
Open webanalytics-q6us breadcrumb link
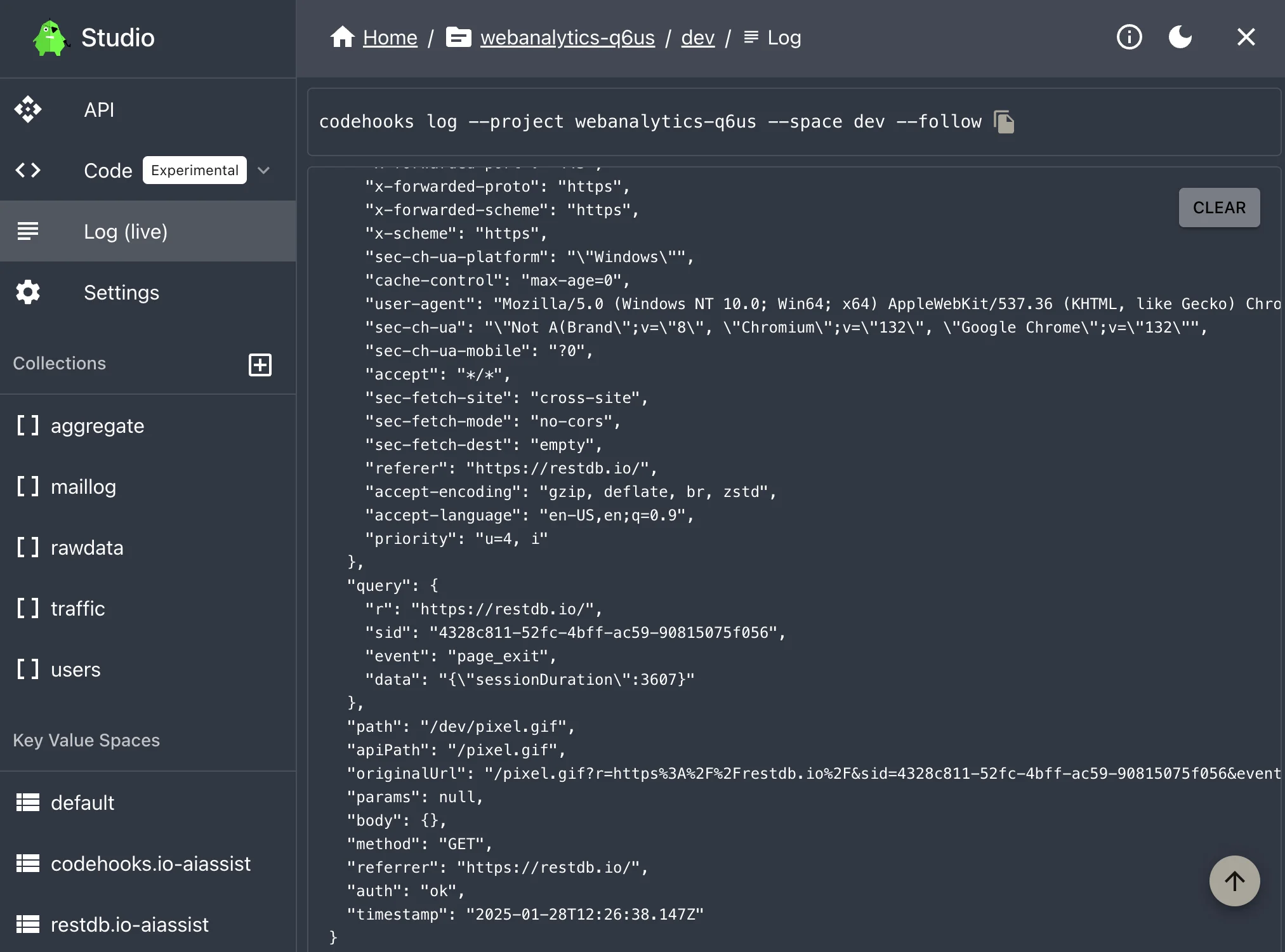point(567,37)
